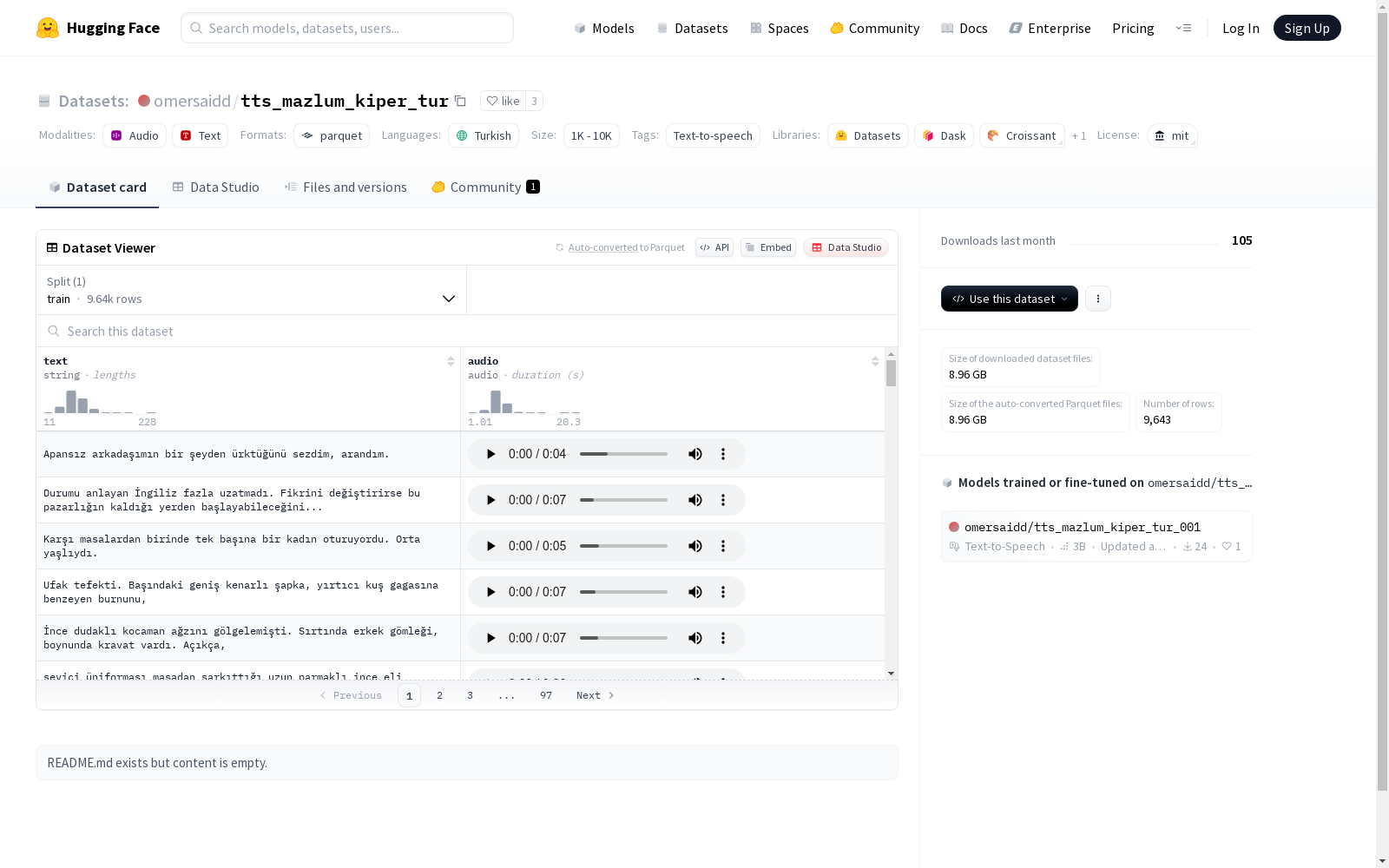Open Docs in the top navigation
Screen dimensions: 1389x868
[964, 28]
